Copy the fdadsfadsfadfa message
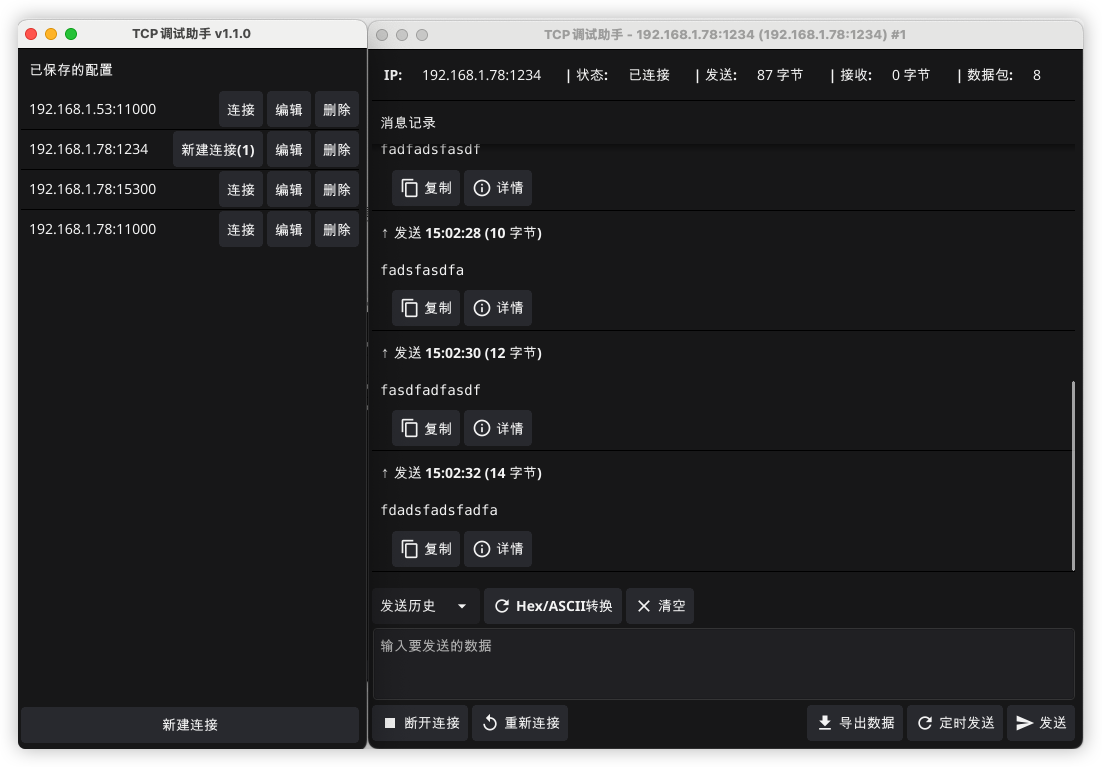Image resolution: width=1102 pixels, height=767 pixels. 426,548
